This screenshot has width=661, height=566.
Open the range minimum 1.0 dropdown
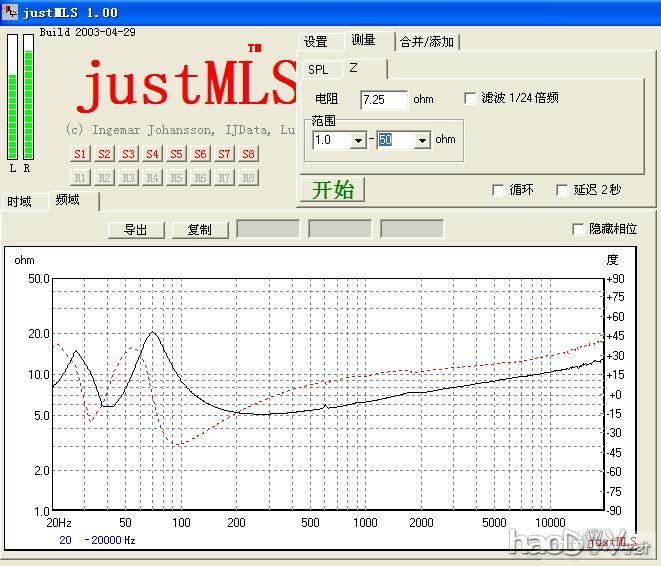[x=358, y=141]
